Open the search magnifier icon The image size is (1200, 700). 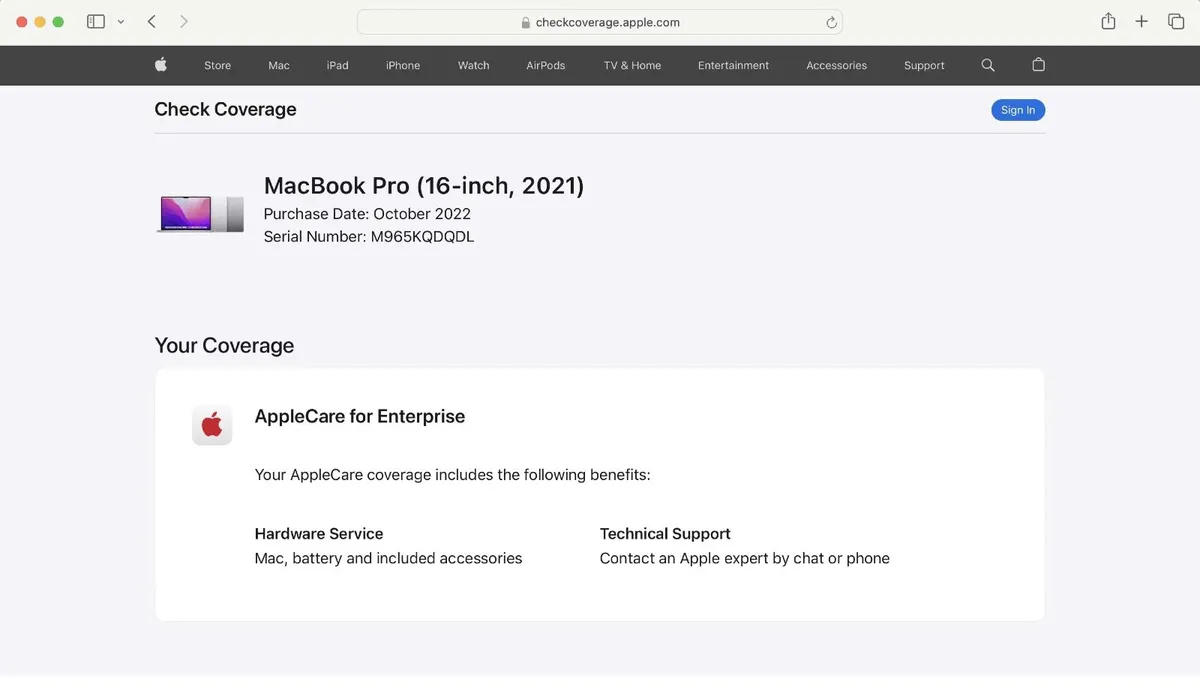click(988, 65)
